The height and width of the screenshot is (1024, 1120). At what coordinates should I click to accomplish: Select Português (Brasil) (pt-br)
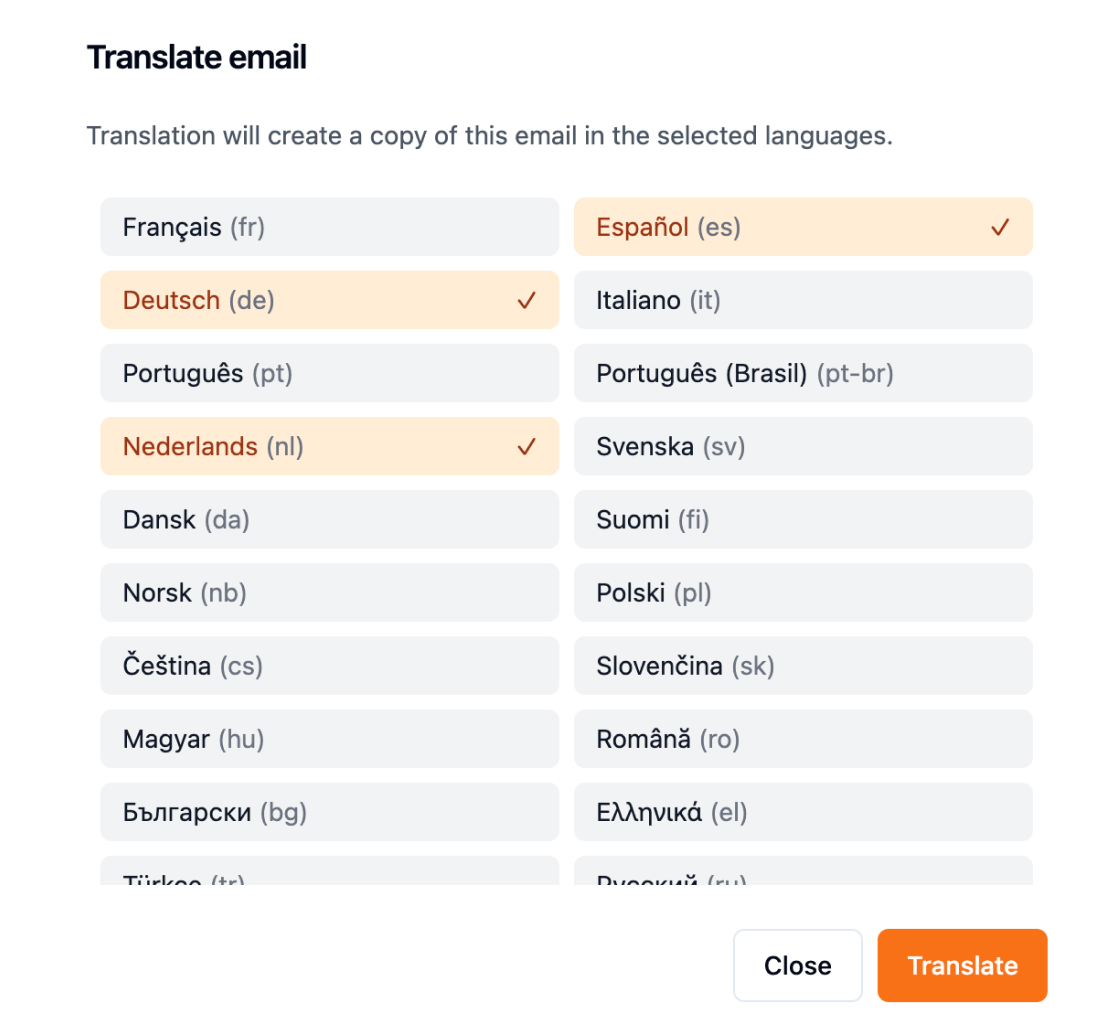coord(803,373)
